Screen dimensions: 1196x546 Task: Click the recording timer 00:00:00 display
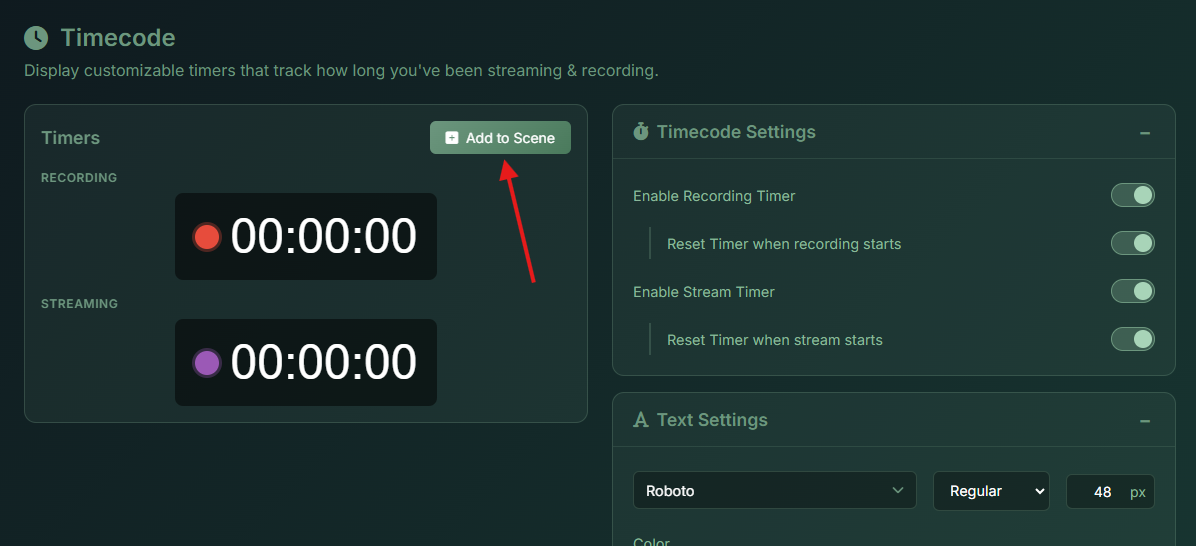323,237
